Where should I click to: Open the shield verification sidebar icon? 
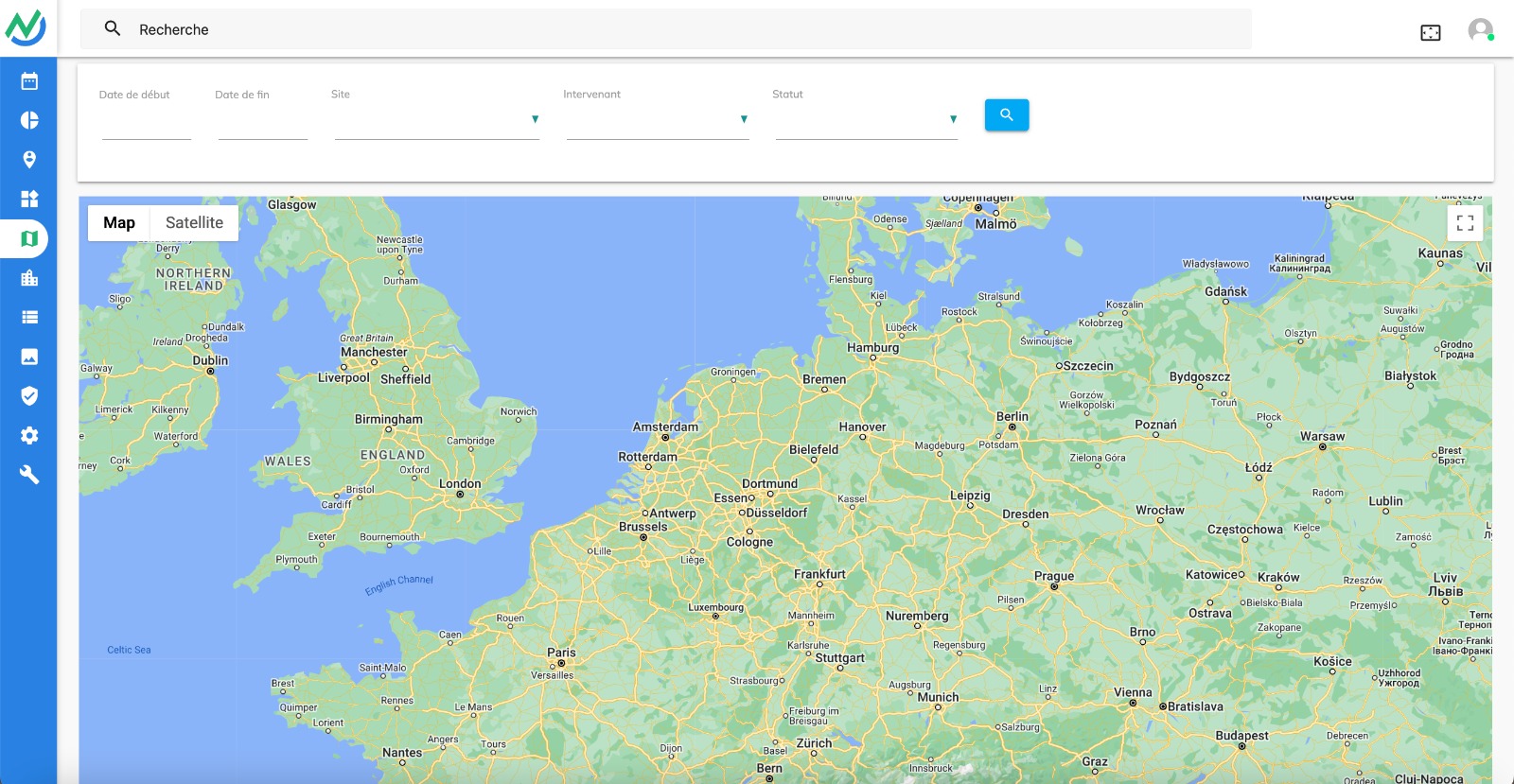click(29, 396)
